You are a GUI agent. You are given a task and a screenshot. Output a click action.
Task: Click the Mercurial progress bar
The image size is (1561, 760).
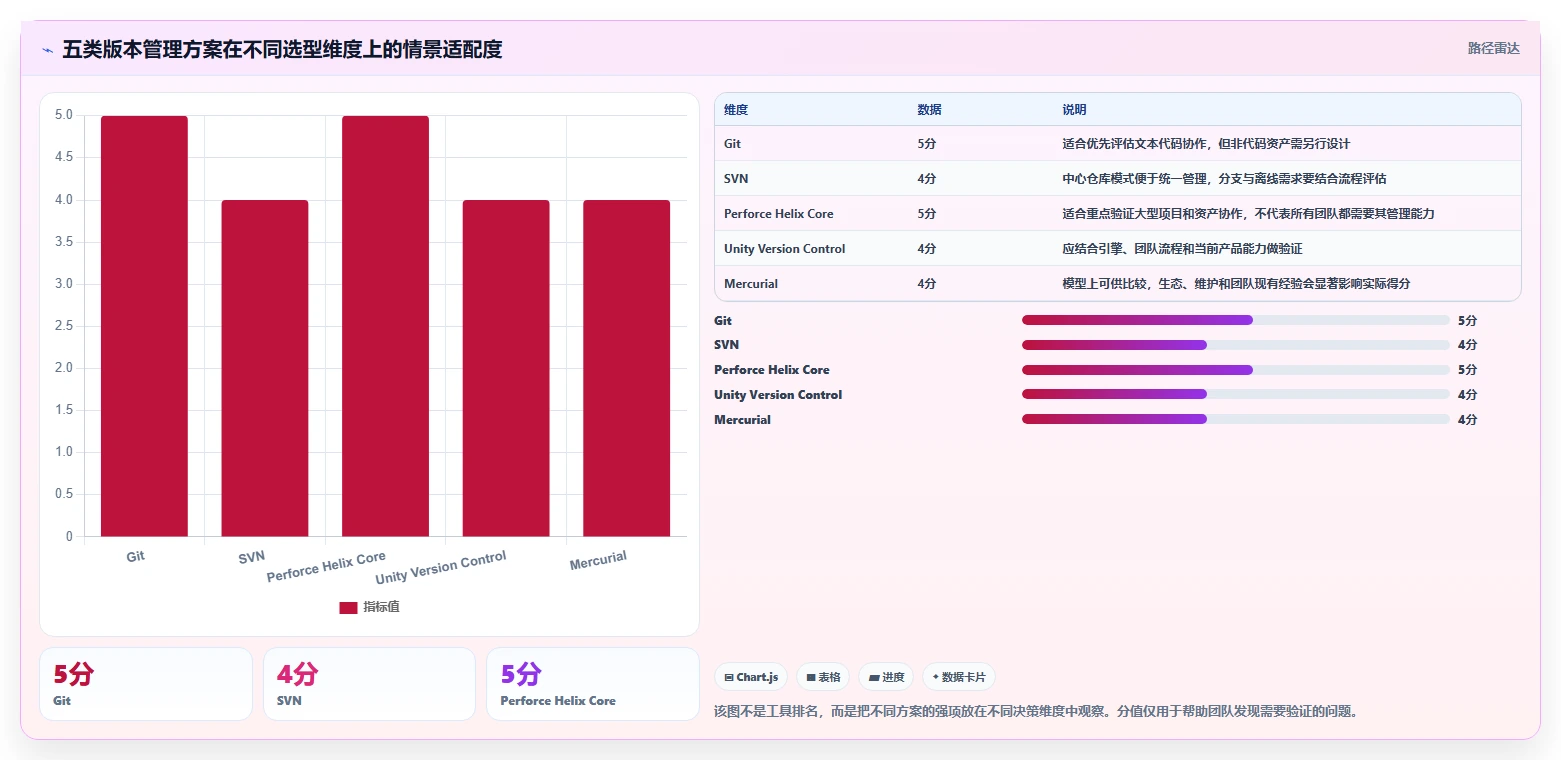pyautogui.click(x=1236, y=419)
